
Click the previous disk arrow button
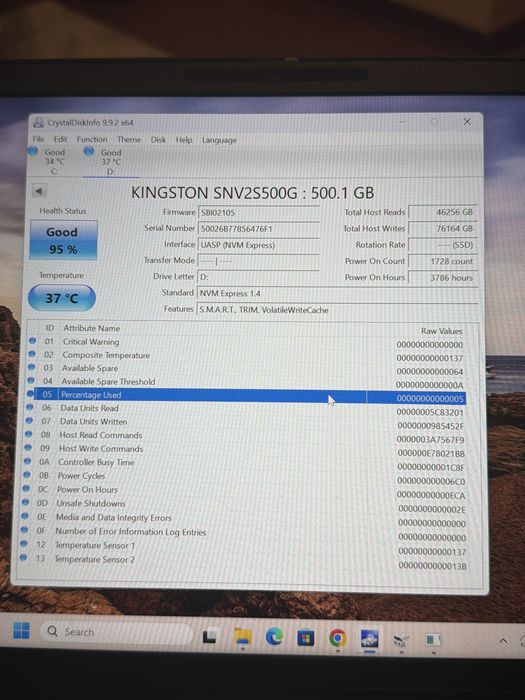tap(39, 192)
